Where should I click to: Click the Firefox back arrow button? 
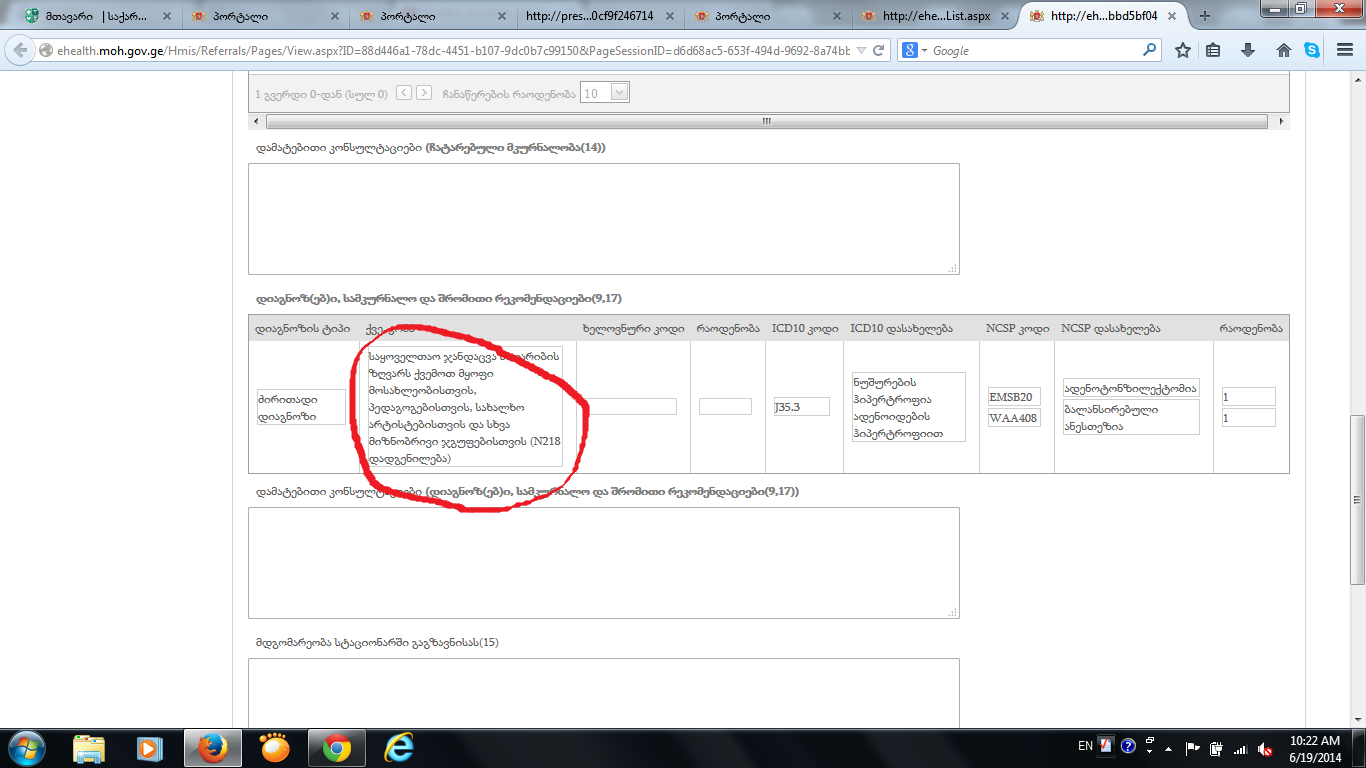click(20, 50)
